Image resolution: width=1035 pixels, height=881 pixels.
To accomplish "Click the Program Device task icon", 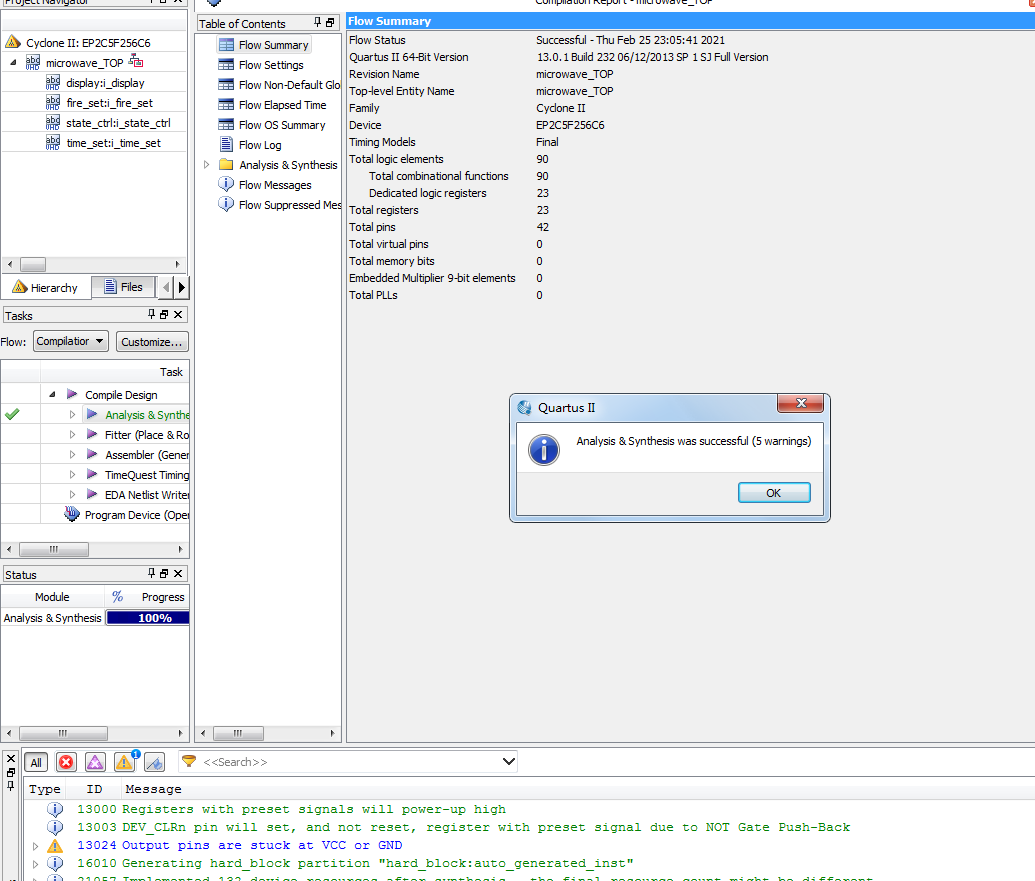I will pyautogui.click(x=72, y=515).
